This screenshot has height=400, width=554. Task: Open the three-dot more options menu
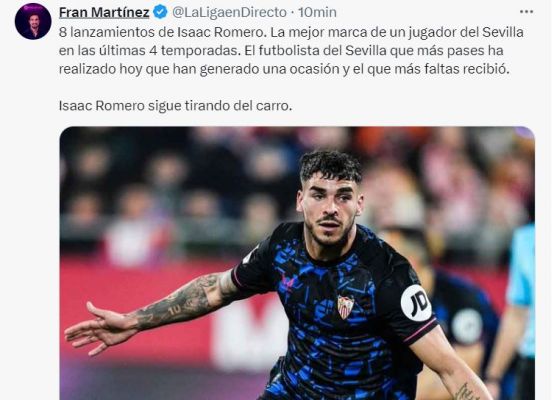click(526, 12)
